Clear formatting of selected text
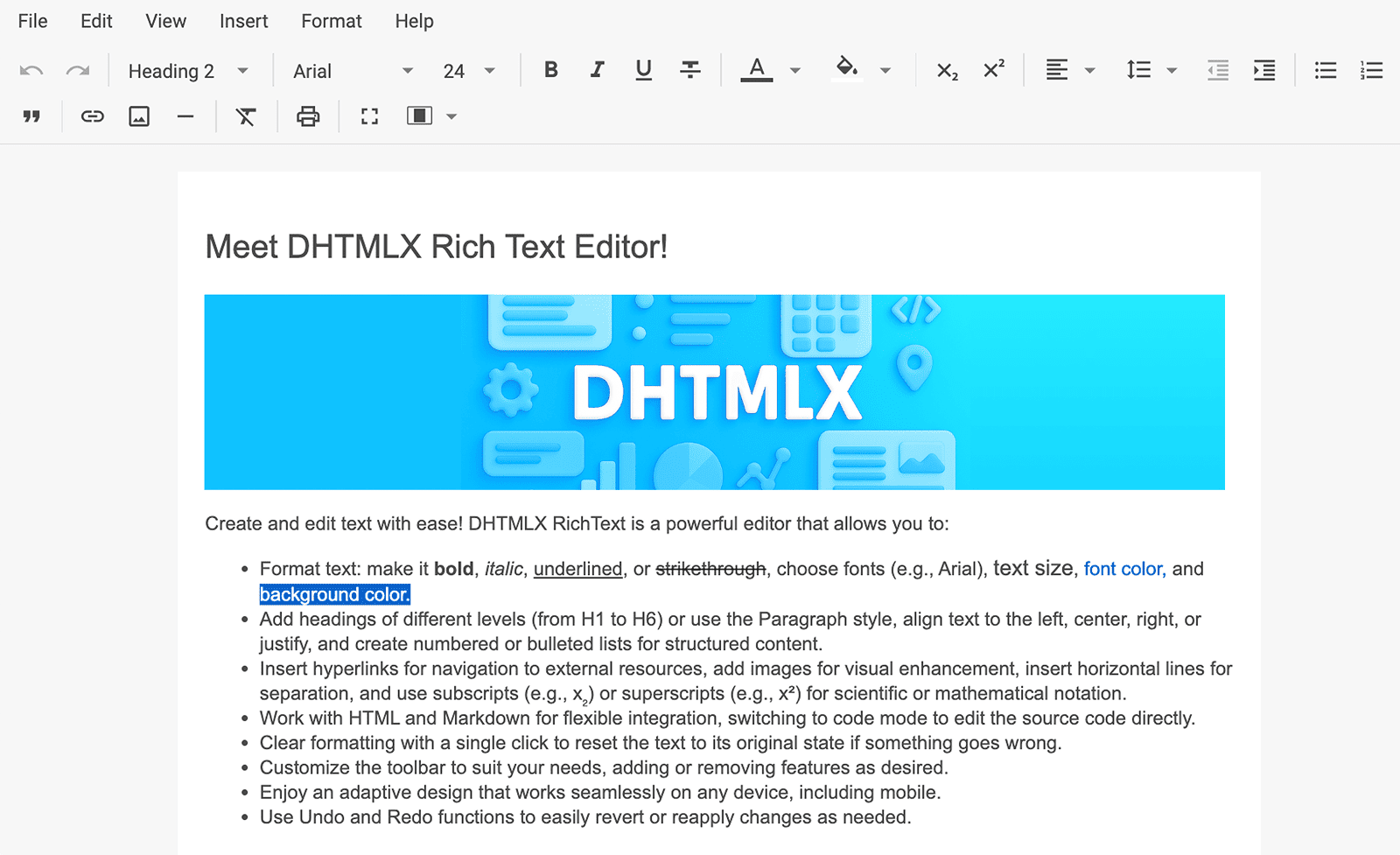 [246, 116]
